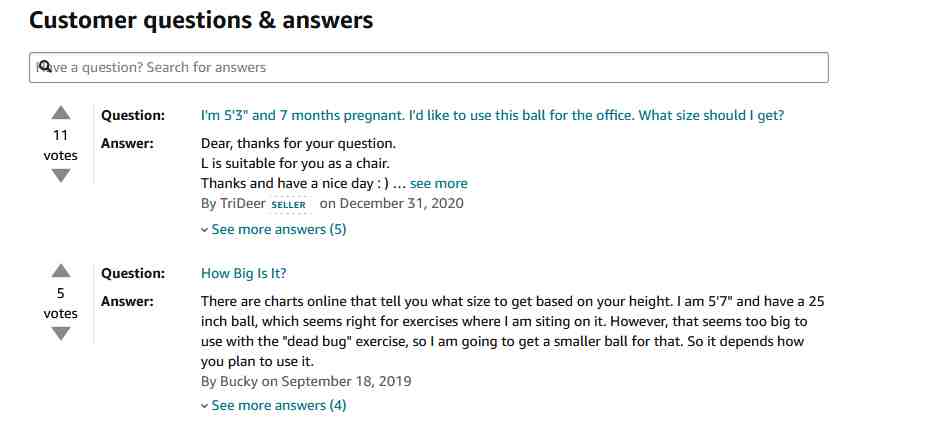Select the author name Bucky

[239, 381]
